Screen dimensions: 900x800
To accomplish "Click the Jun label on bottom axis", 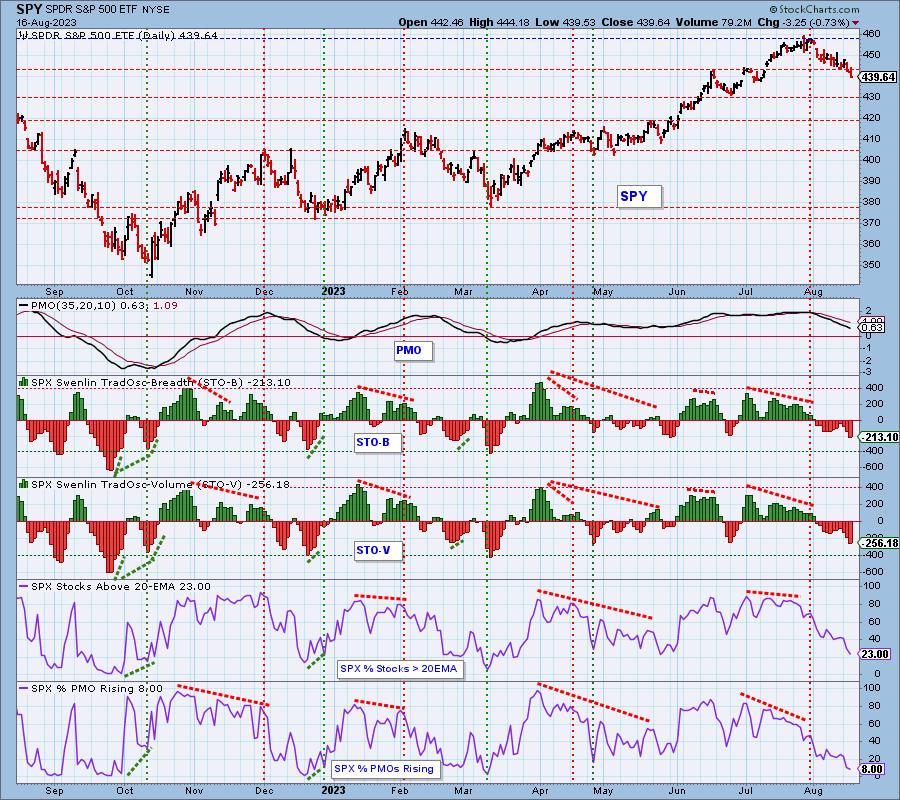I will (677, 791).
